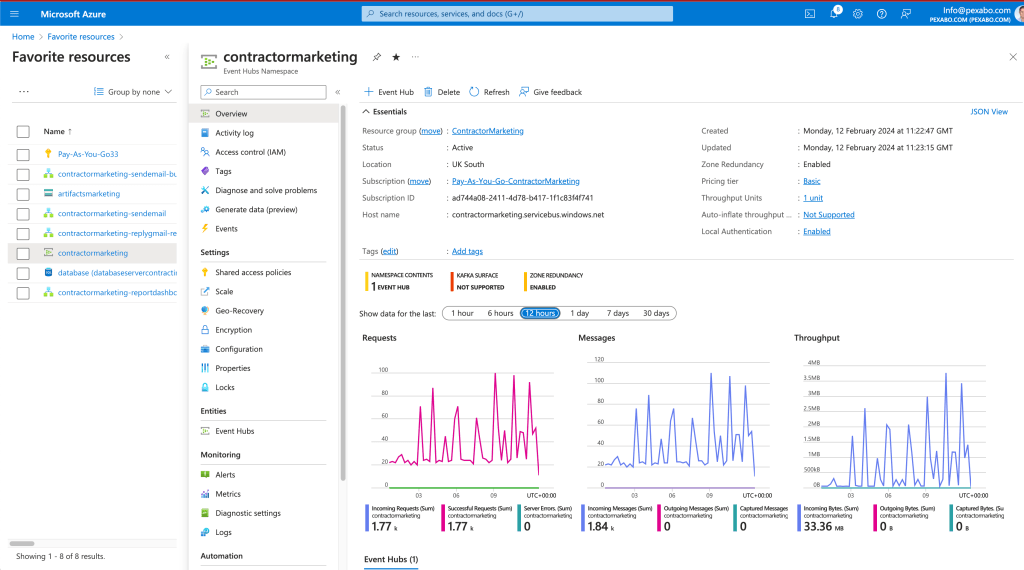Open portal settings gear
The height and width of the screenshot is (570, 1024).
(x=857, y=14)
